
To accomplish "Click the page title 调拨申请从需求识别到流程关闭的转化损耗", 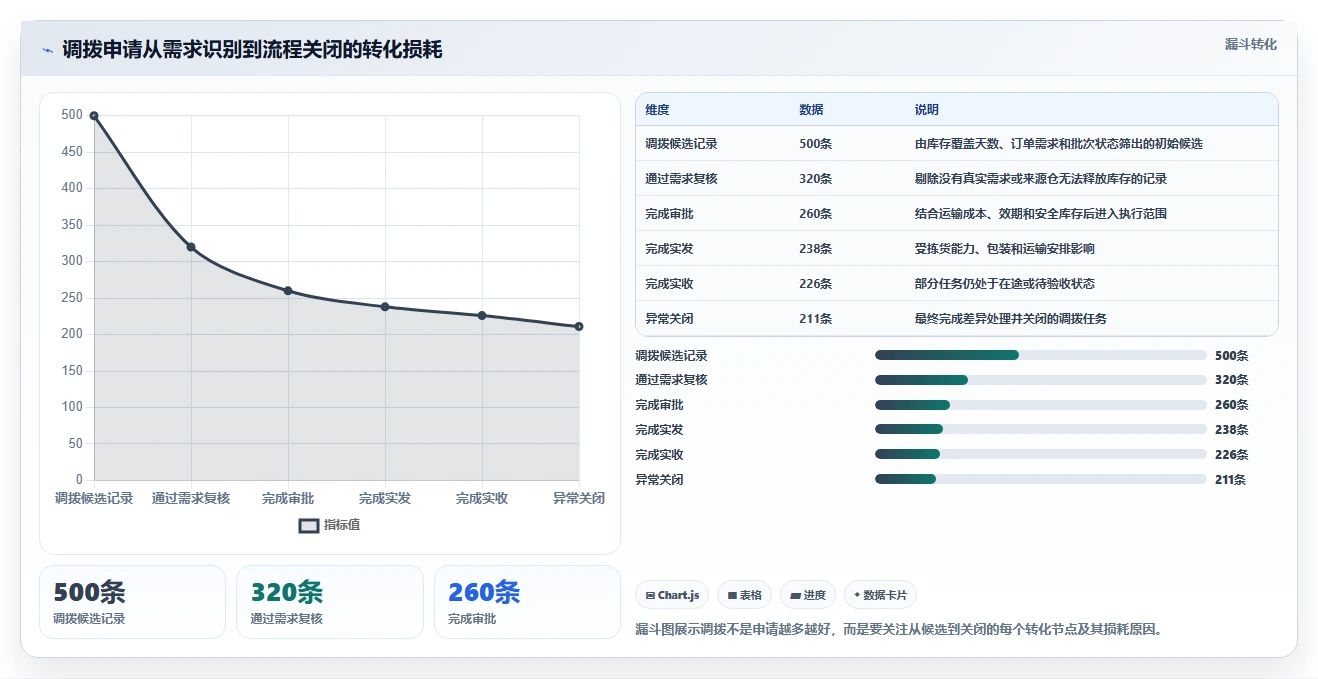I will tap(252, 50).
